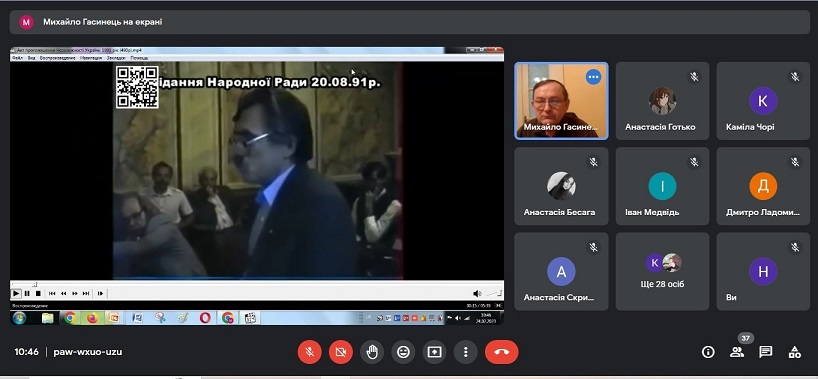
Task: Skip to next track in media player
Action: coord(86,293)
